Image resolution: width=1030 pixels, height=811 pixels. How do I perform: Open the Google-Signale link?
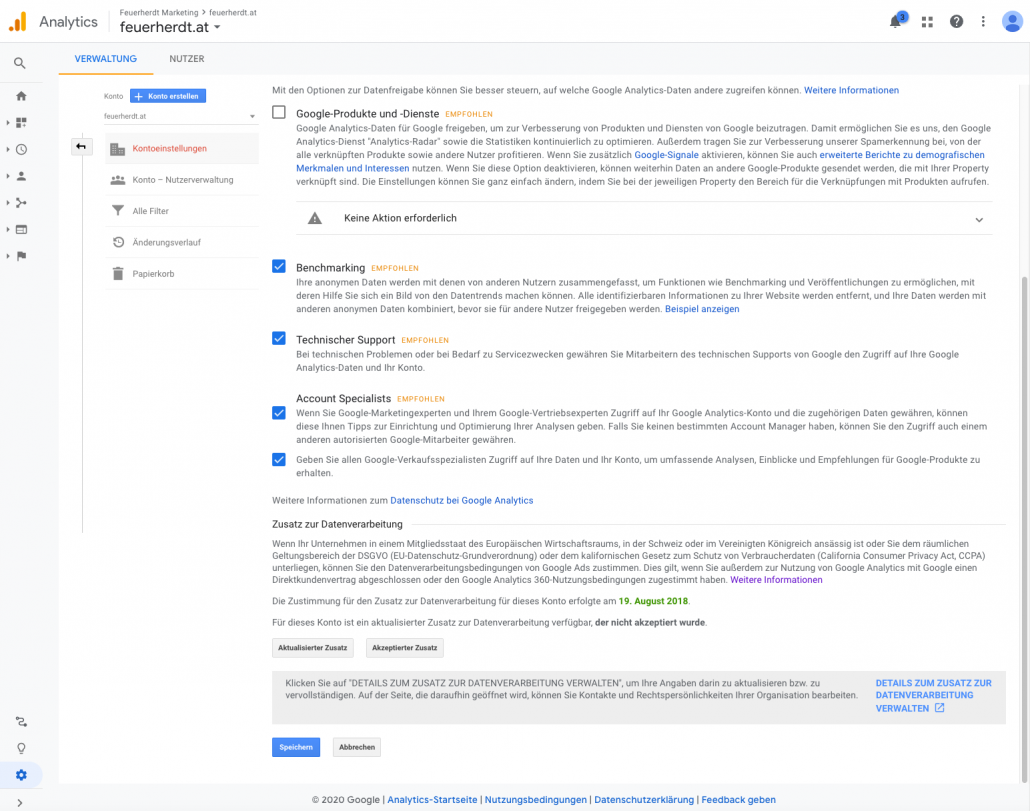coord(666,155)
